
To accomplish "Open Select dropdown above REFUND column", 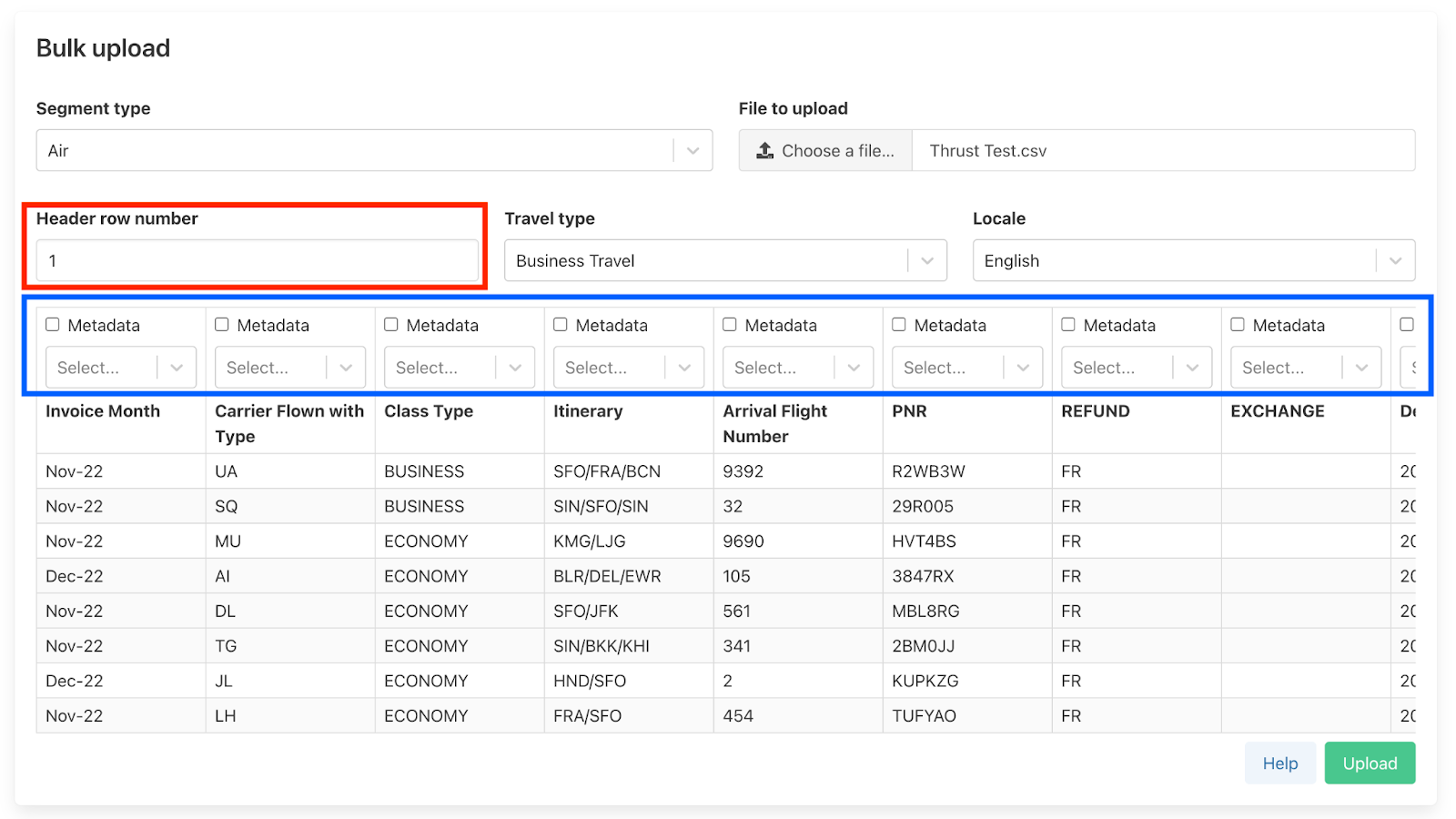I will pyautogui.click(x=1136, y=368).
